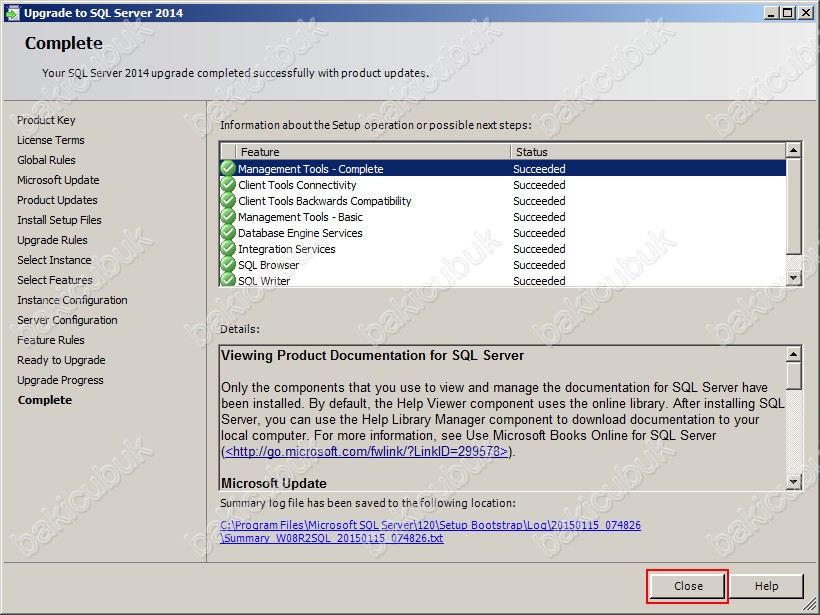Click the Product Updates step
Image resolution: width=820 pixels, height=615 pixels.
pyautogui.click(x=57, y=200)
